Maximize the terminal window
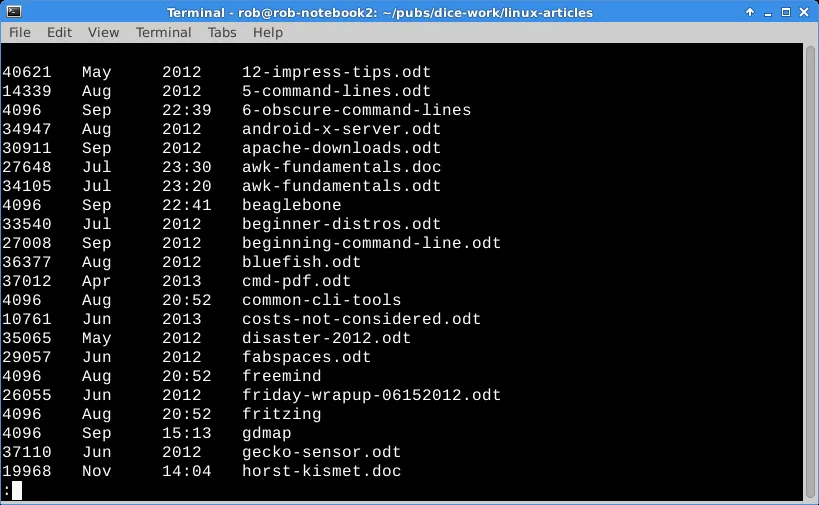The width and height of the screenshot is (819, 505). point(786,11)
